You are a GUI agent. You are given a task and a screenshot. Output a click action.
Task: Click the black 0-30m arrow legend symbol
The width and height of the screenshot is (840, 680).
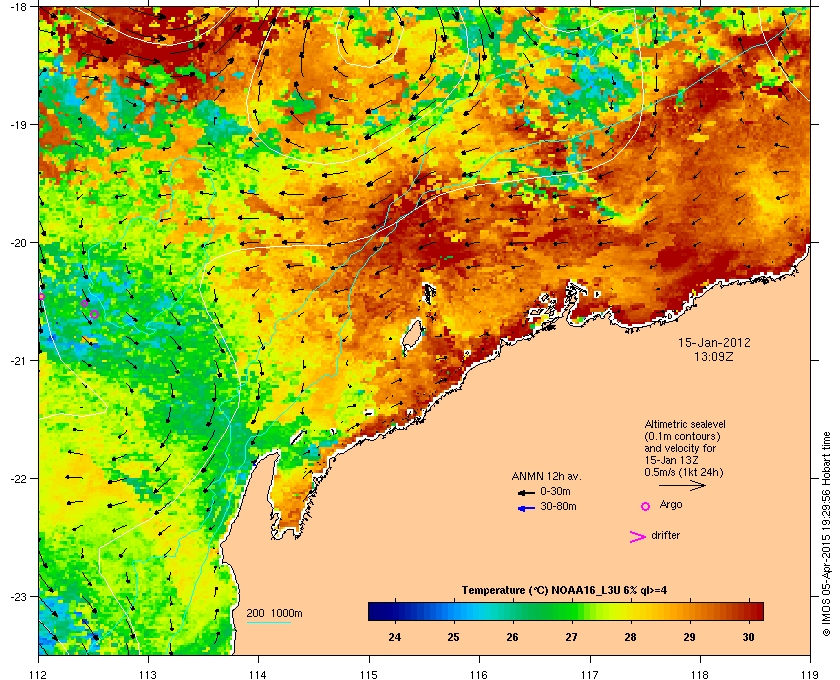pyautogui.click(x=526, y=493)
